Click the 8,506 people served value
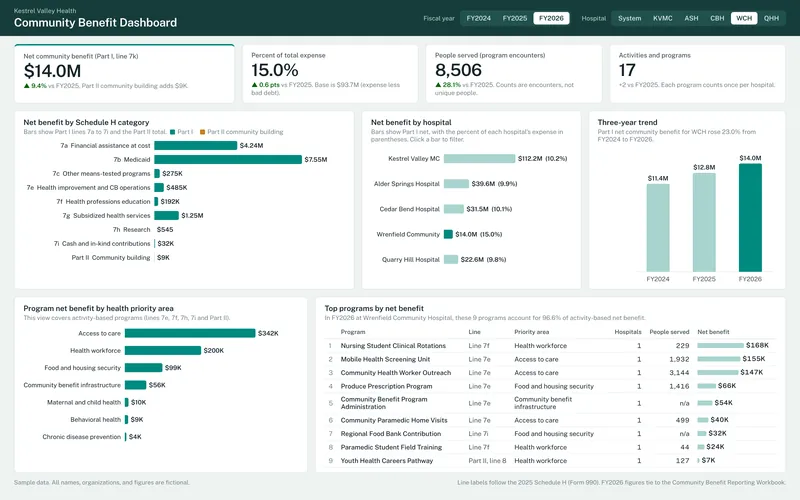This screenshot has width=800, height=500. pyautogui.click(x=458, y=70)
